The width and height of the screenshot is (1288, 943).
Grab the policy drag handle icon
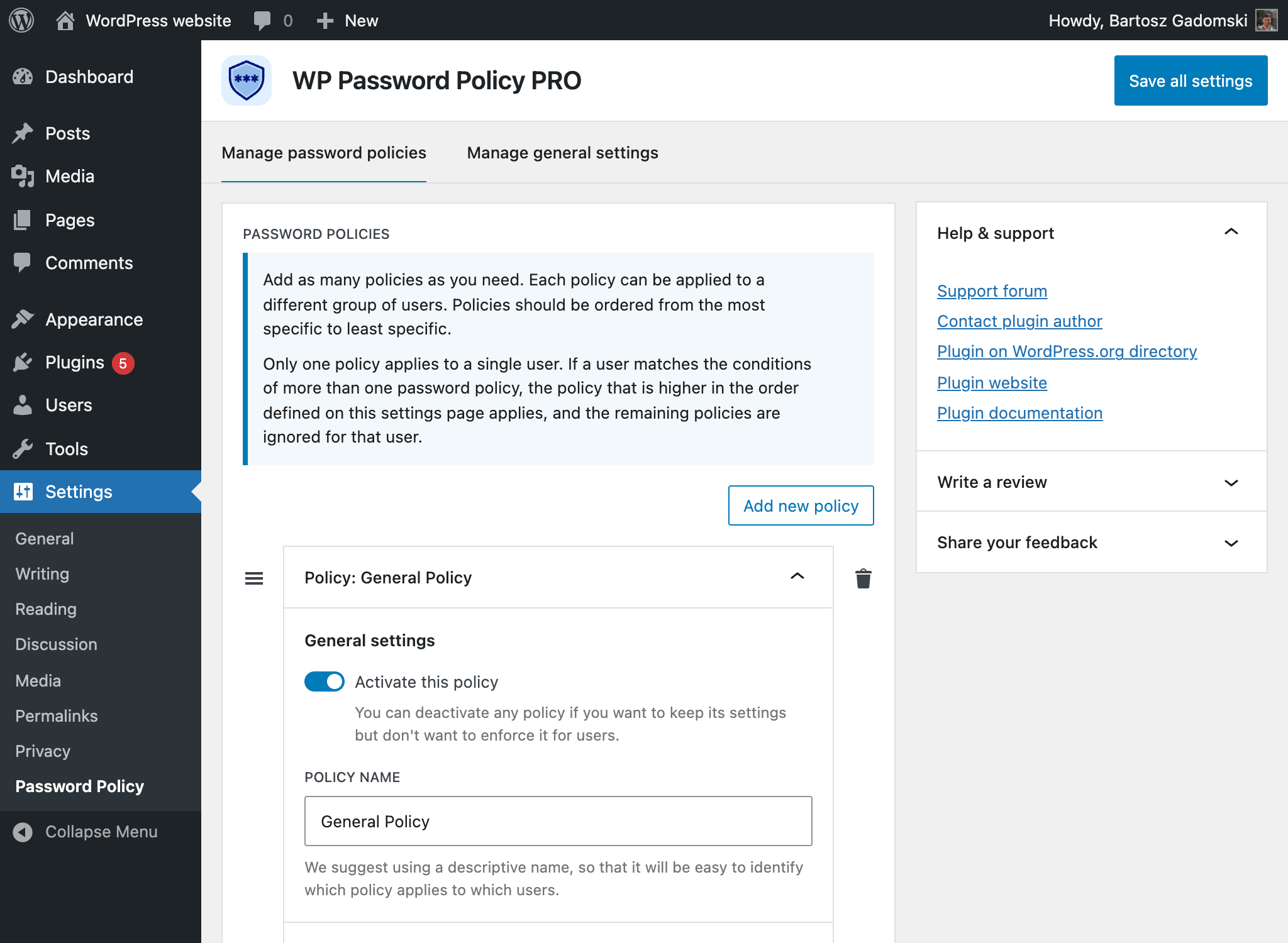tap(254, 578)
